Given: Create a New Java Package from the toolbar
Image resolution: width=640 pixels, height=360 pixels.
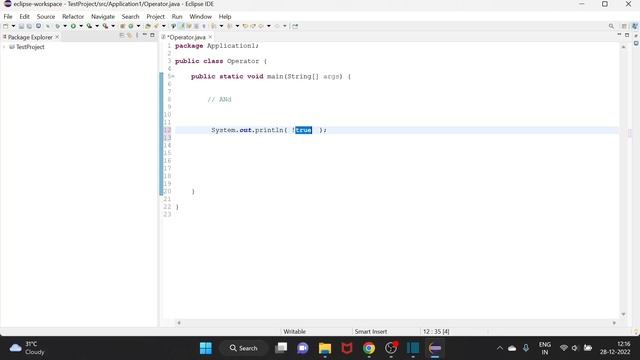Looking at the screenshot, I should (122, 26).
